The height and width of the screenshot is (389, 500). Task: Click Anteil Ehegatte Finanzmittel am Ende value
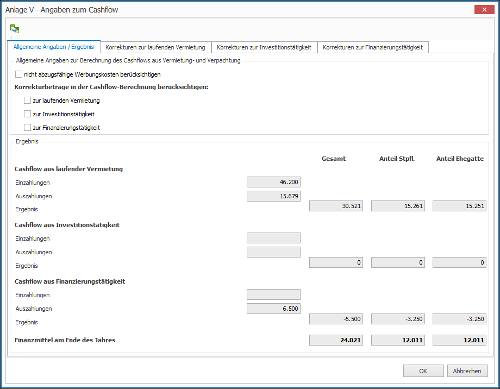pos(459,340)
